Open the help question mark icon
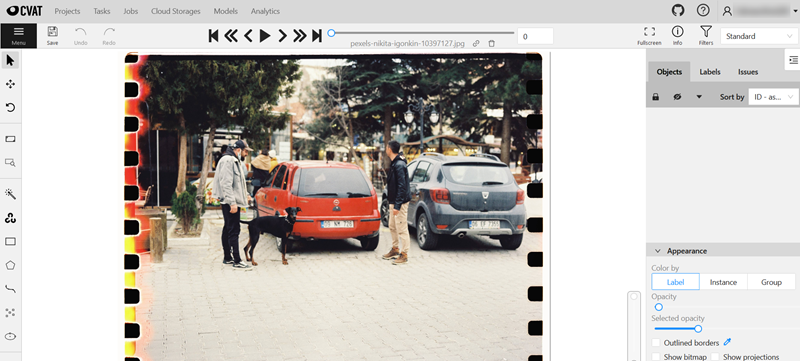The image size is (800, 361). [x=703, y=11]
